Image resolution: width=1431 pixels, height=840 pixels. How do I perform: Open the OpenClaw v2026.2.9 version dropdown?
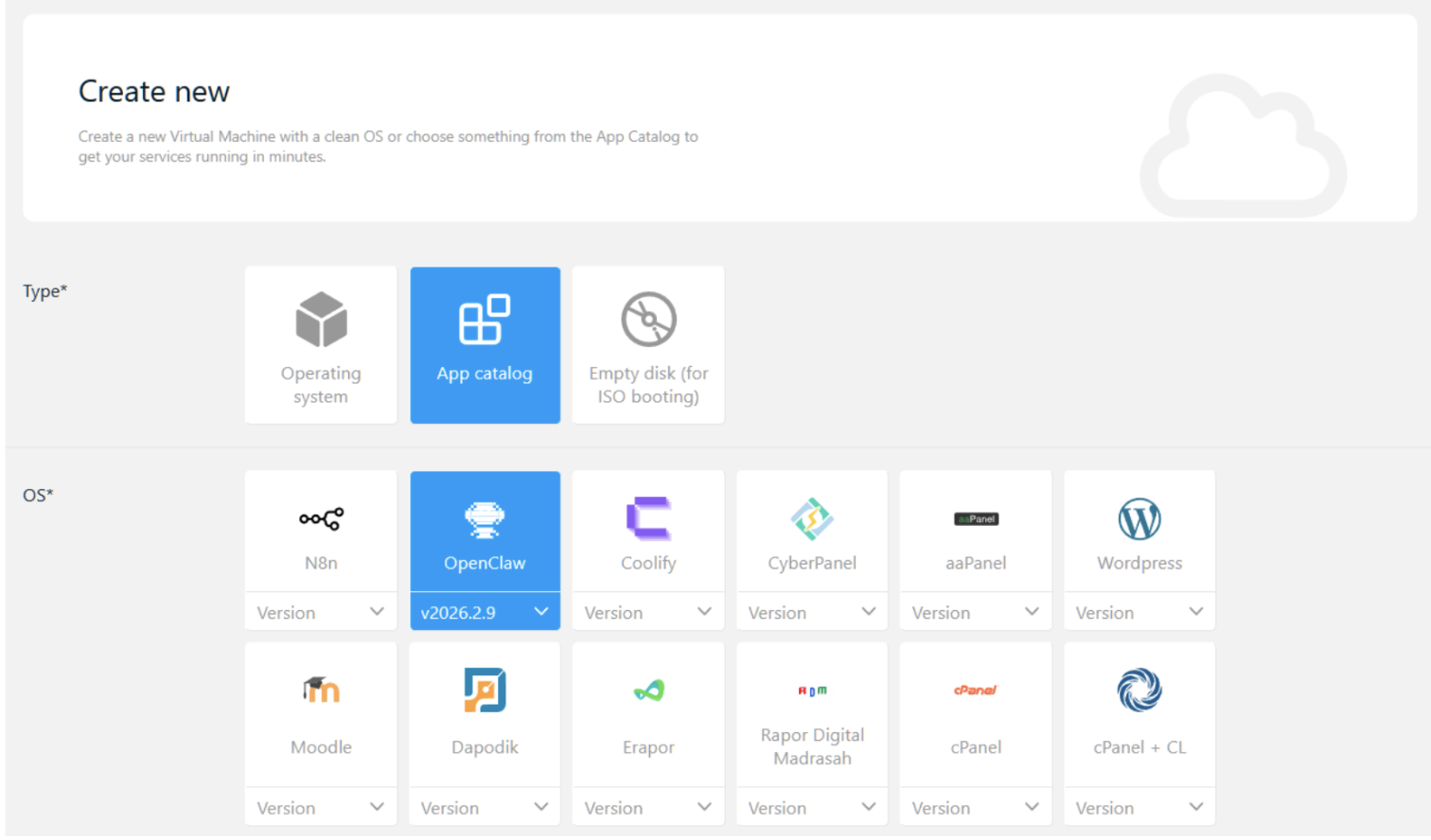pyautogui.click(x=485, y=612)
